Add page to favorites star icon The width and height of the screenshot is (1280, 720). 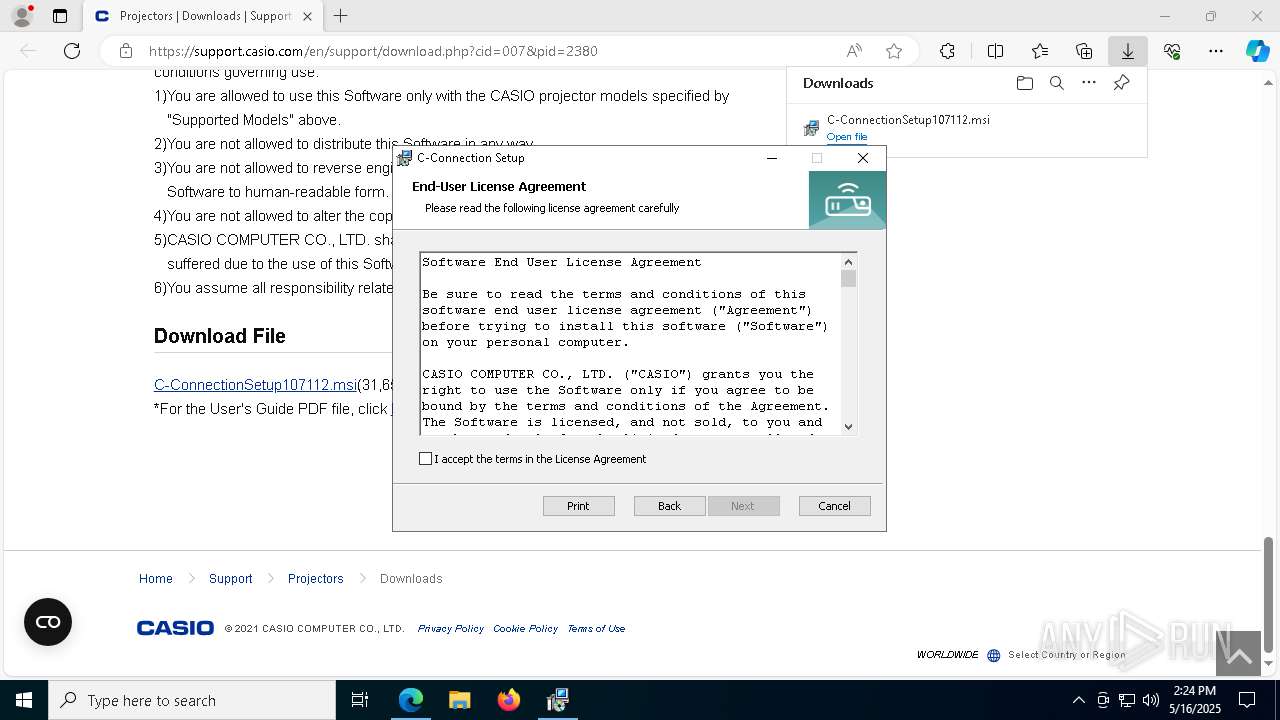(894, 51)
